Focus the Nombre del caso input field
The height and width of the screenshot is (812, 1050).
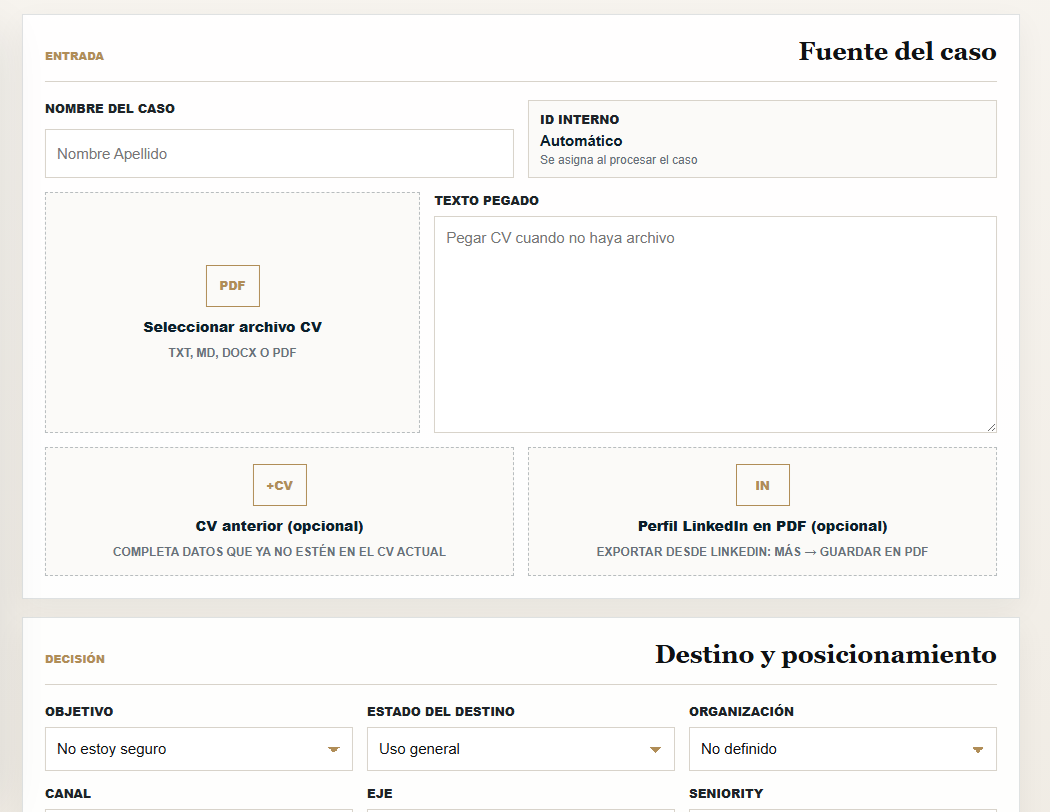279,154
